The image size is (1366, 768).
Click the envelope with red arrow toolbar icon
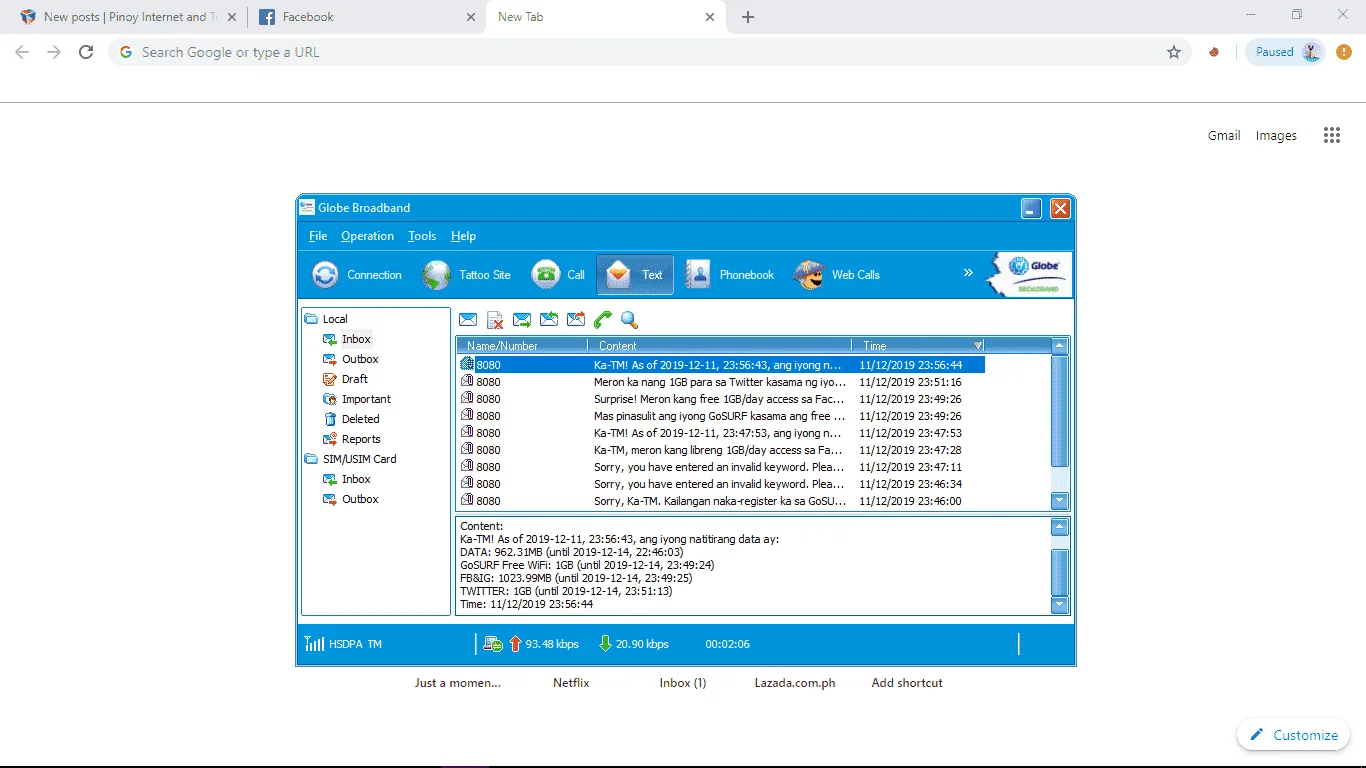point(576,320)
